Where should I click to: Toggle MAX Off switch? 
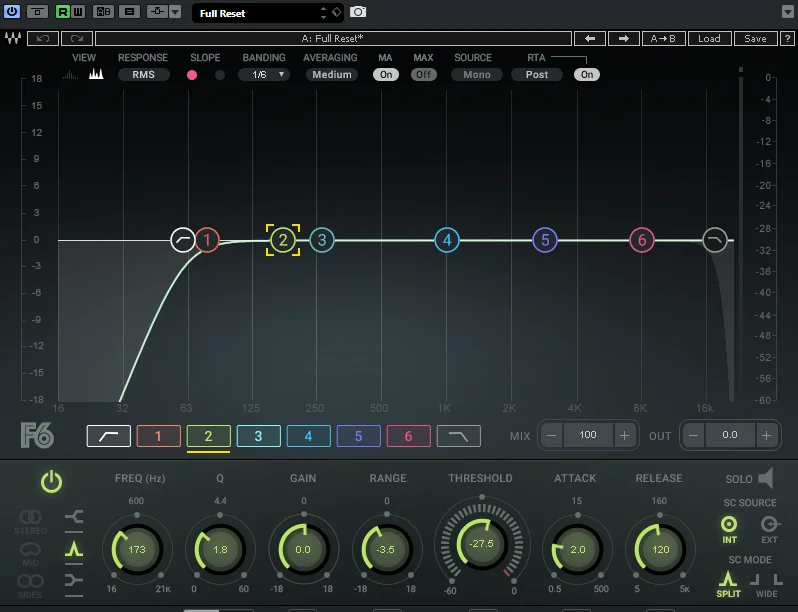(423, 74)
